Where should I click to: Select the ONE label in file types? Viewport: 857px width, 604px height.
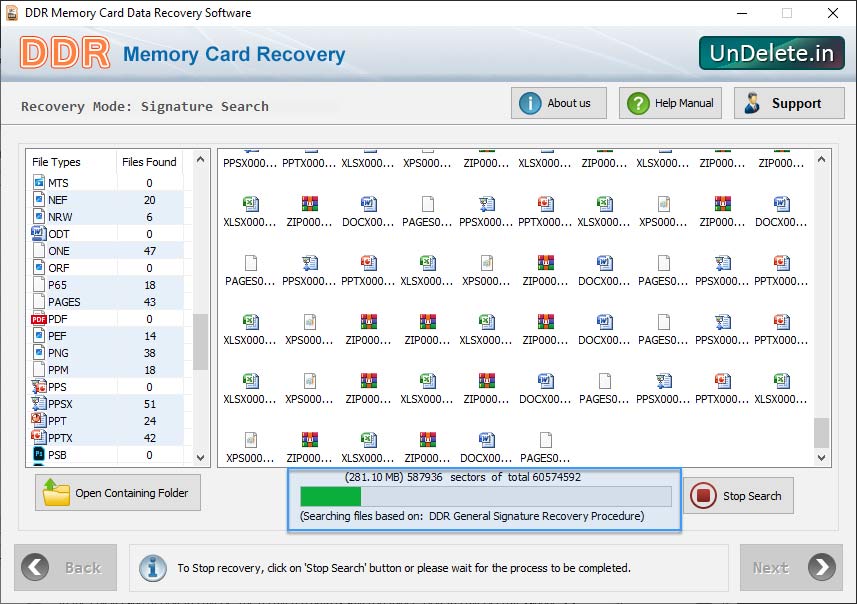click(59, 251)
